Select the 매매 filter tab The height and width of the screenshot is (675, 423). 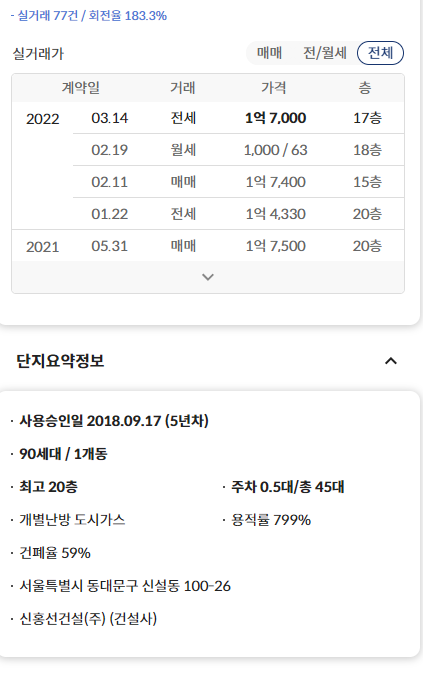pyautogui.click(x=269, y=53)
